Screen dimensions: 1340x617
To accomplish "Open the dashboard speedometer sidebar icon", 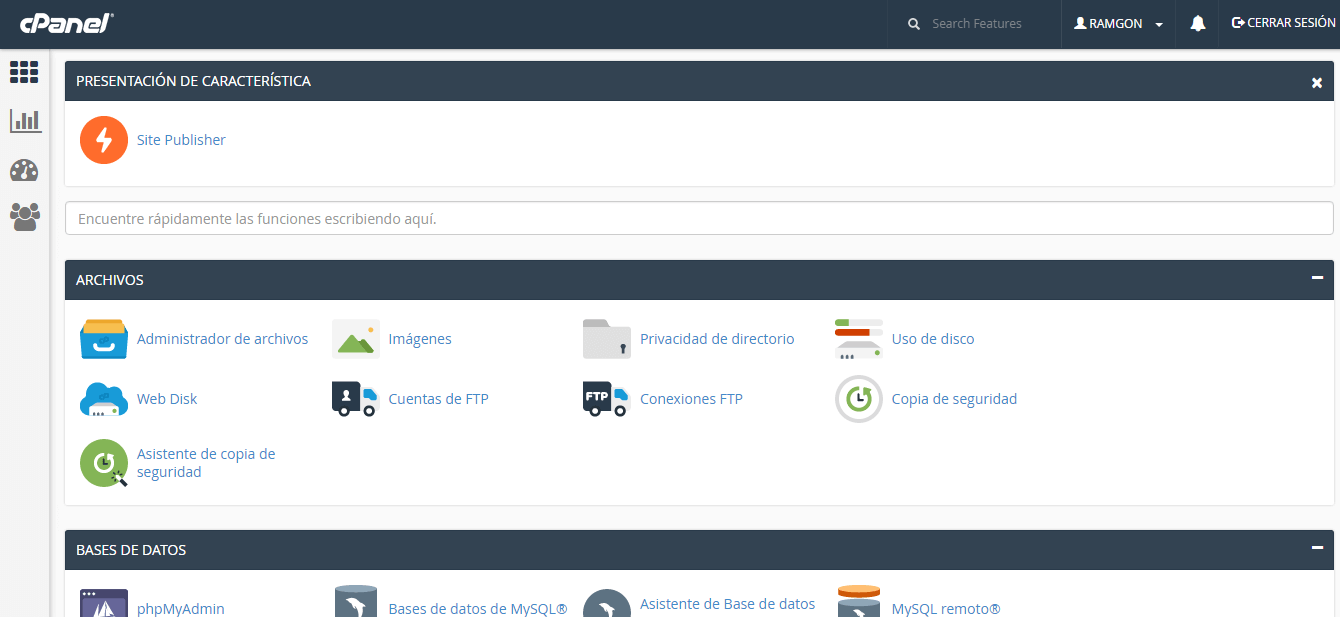I will pos(25,170).
